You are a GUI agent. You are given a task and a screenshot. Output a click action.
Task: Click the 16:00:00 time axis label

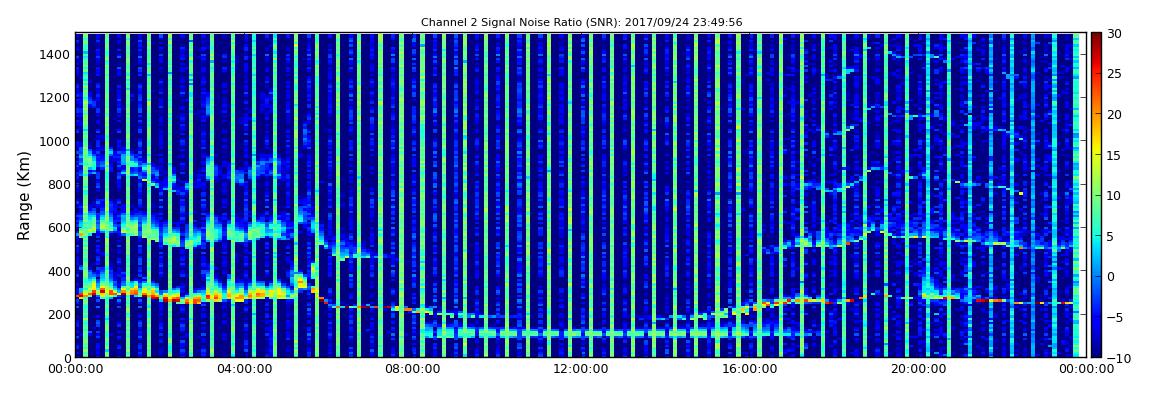pos(750,370)
